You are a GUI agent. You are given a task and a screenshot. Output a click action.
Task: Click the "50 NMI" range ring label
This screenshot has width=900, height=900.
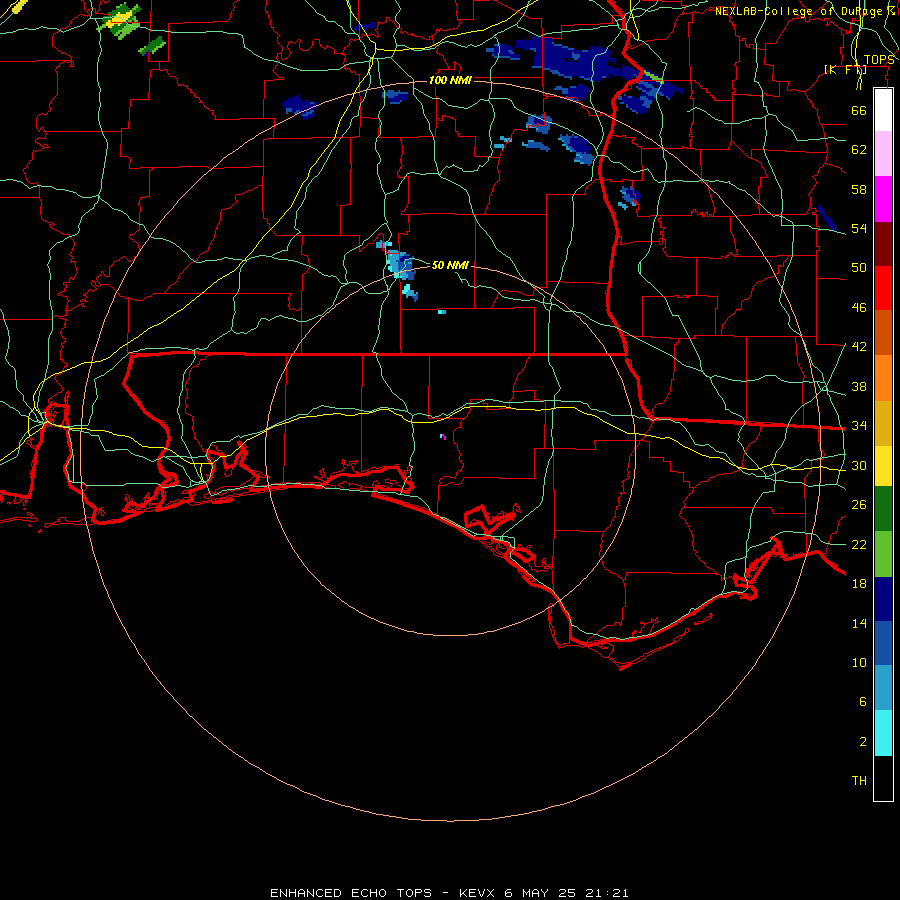[x=450, y=265]
